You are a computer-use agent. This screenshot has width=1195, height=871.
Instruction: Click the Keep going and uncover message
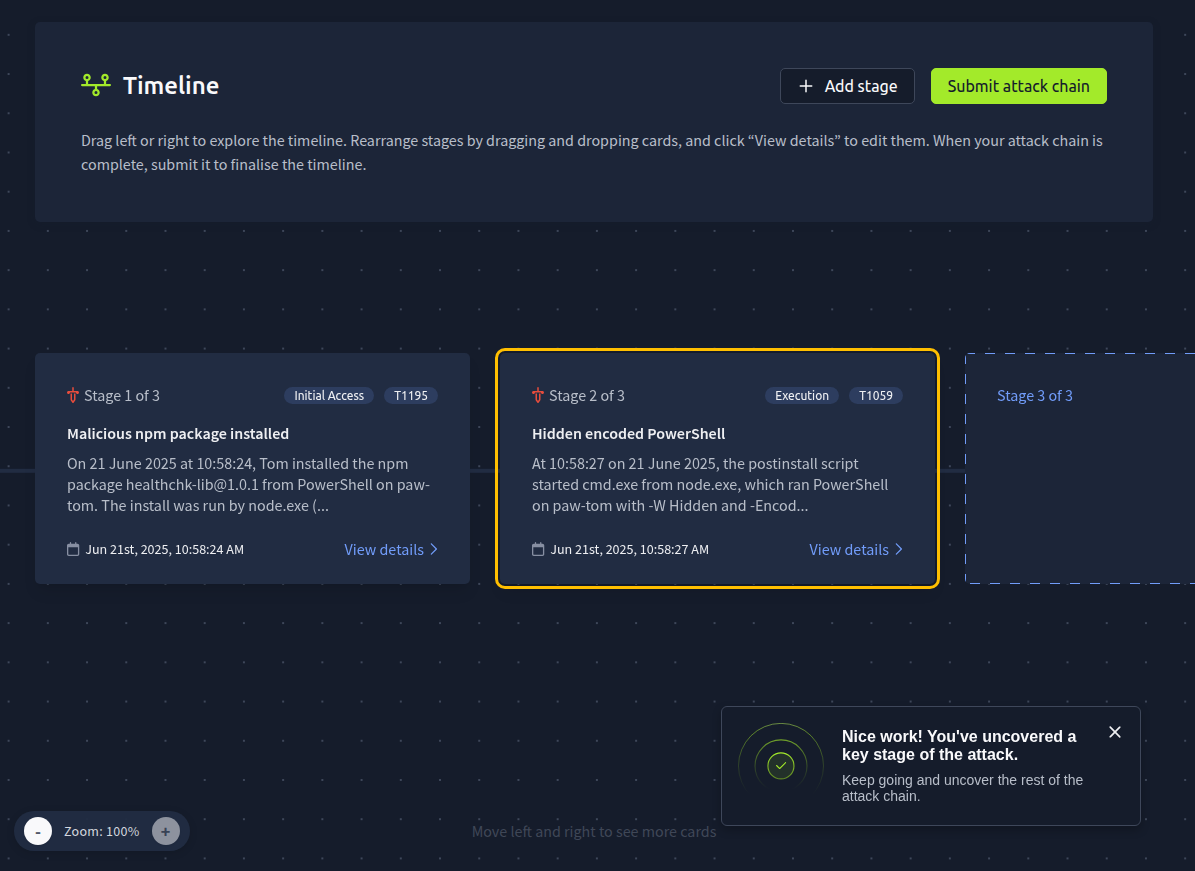click(x=963, y=788)
